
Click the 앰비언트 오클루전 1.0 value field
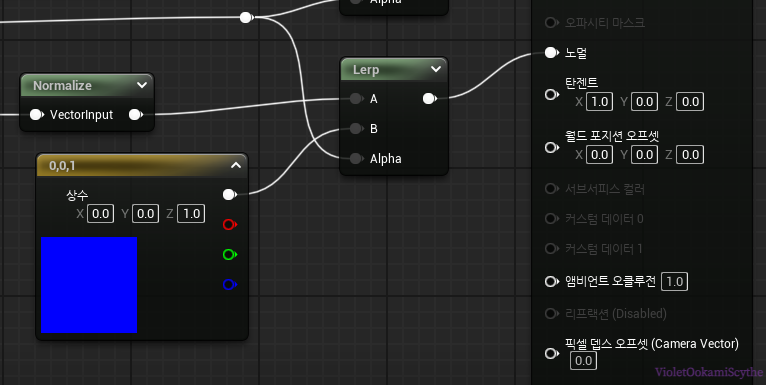(674, 281)
